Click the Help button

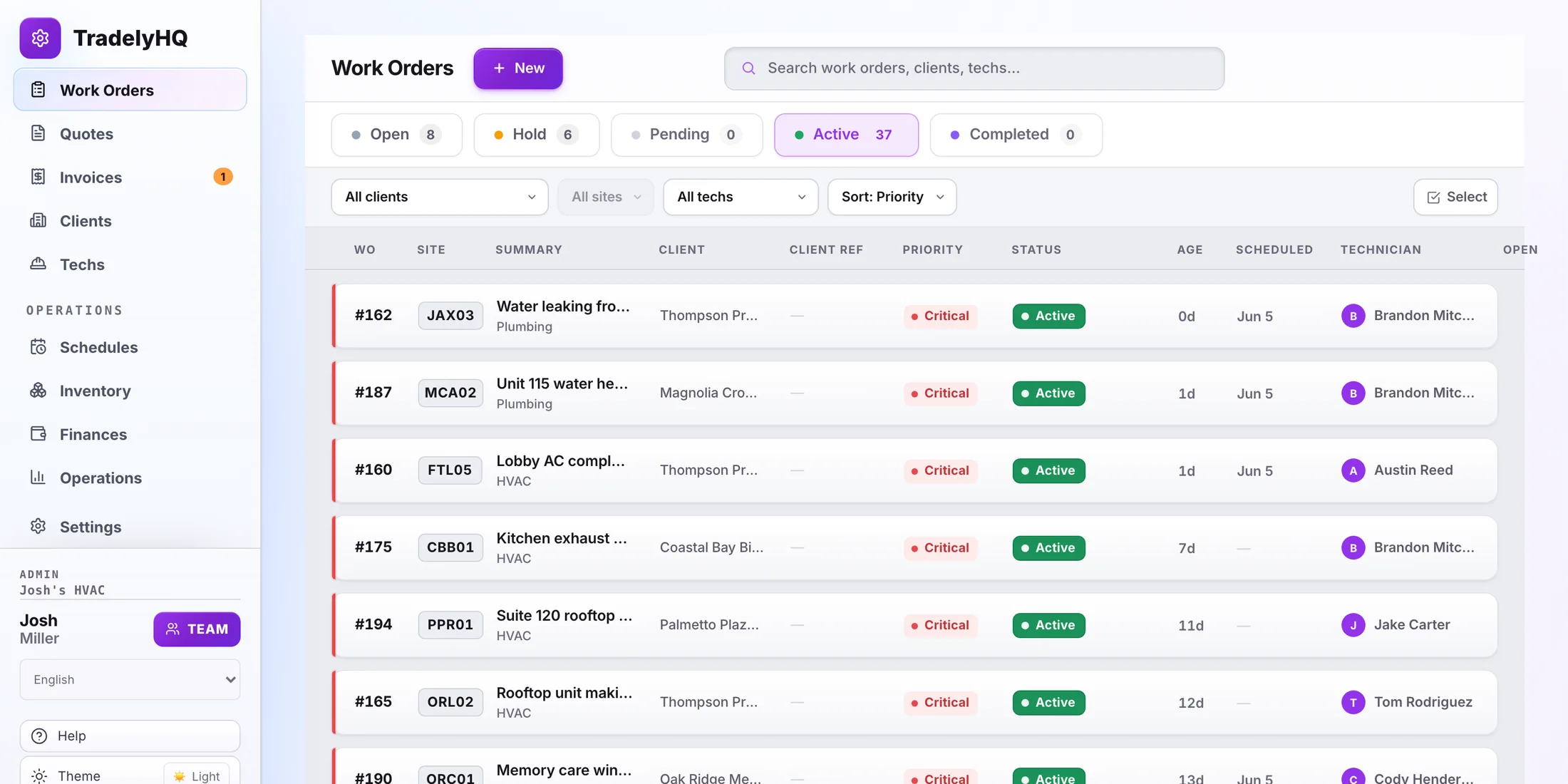(x=130, y=736)
